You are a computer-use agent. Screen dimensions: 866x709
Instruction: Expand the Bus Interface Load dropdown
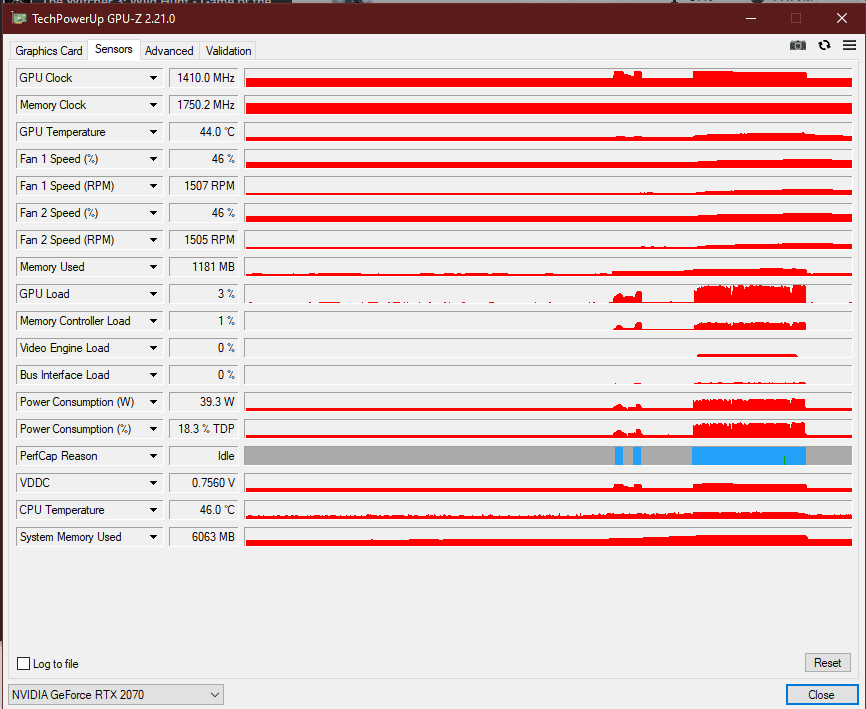153,375
